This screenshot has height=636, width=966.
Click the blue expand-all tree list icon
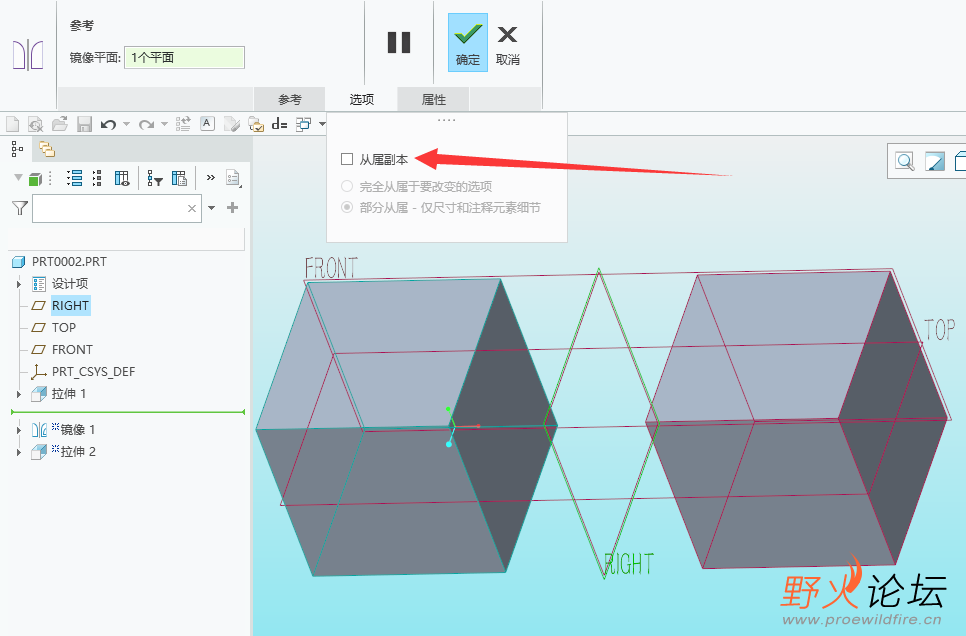point(75,178)
